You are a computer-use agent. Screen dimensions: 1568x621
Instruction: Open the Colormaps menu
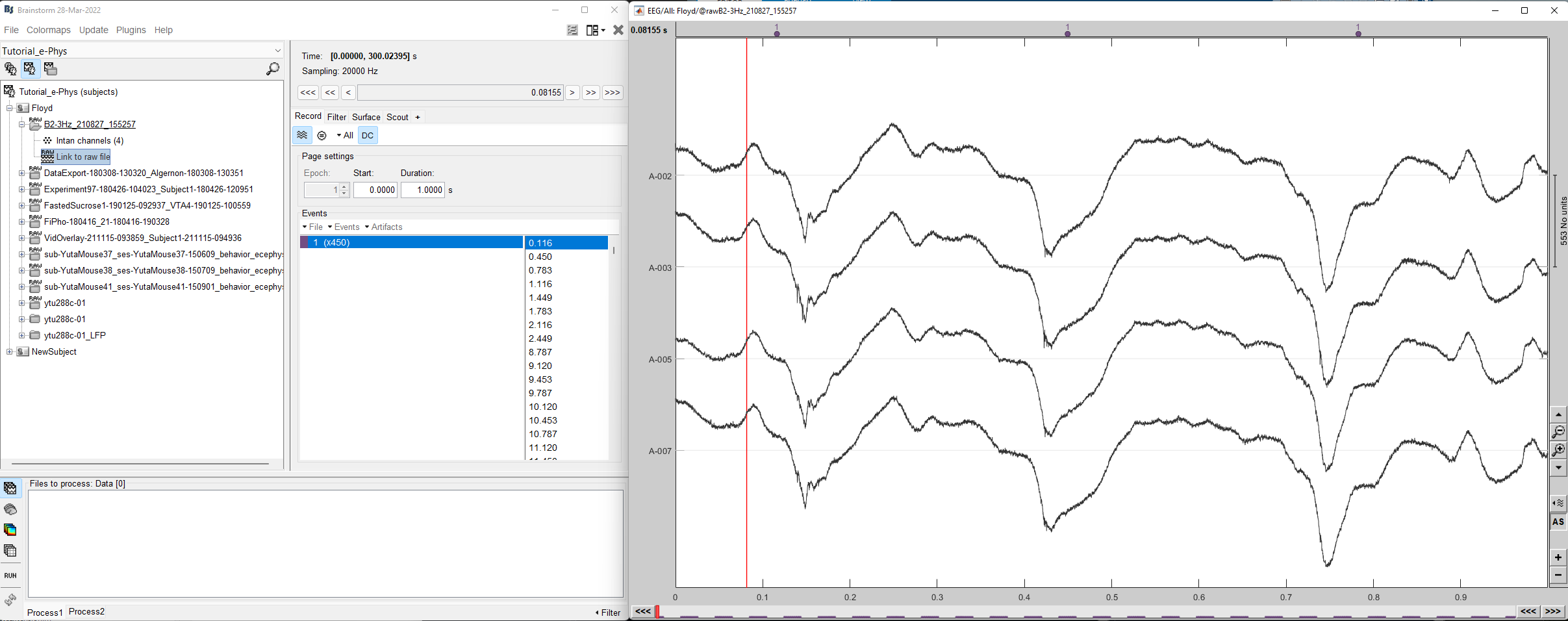(49, 30)
